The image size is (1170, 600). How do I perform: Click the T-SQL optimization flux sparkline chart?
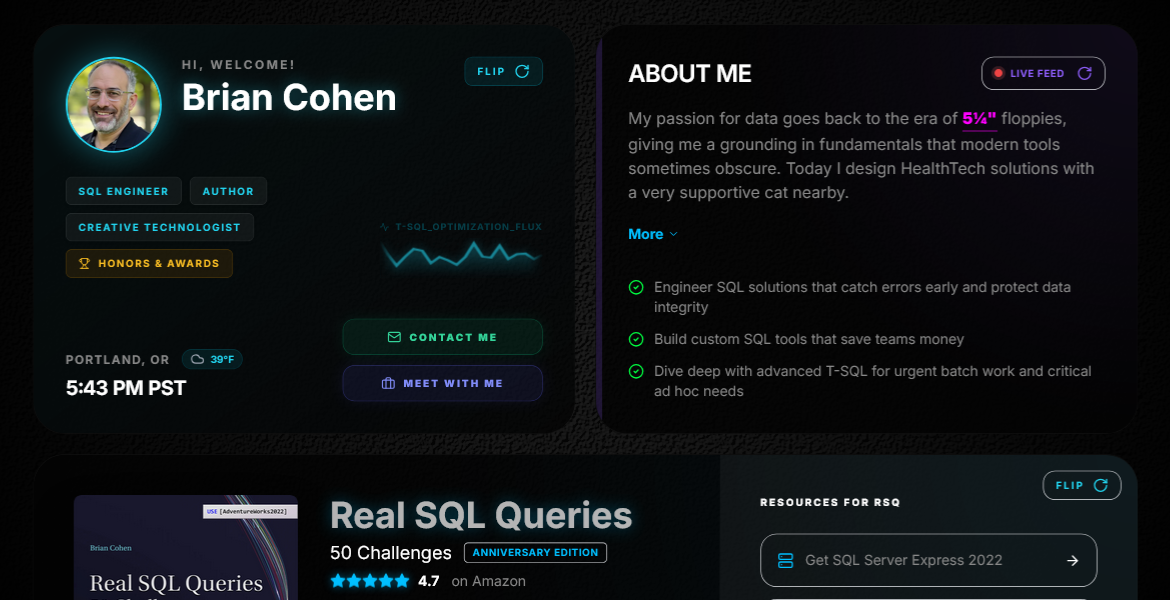[460, 255]
